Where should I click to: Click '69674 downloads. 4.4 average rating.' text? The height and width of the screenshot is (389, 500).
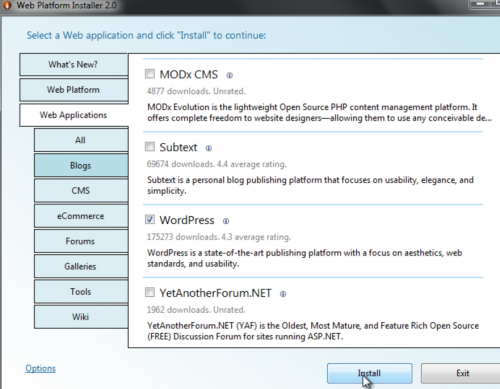(217, 164)
